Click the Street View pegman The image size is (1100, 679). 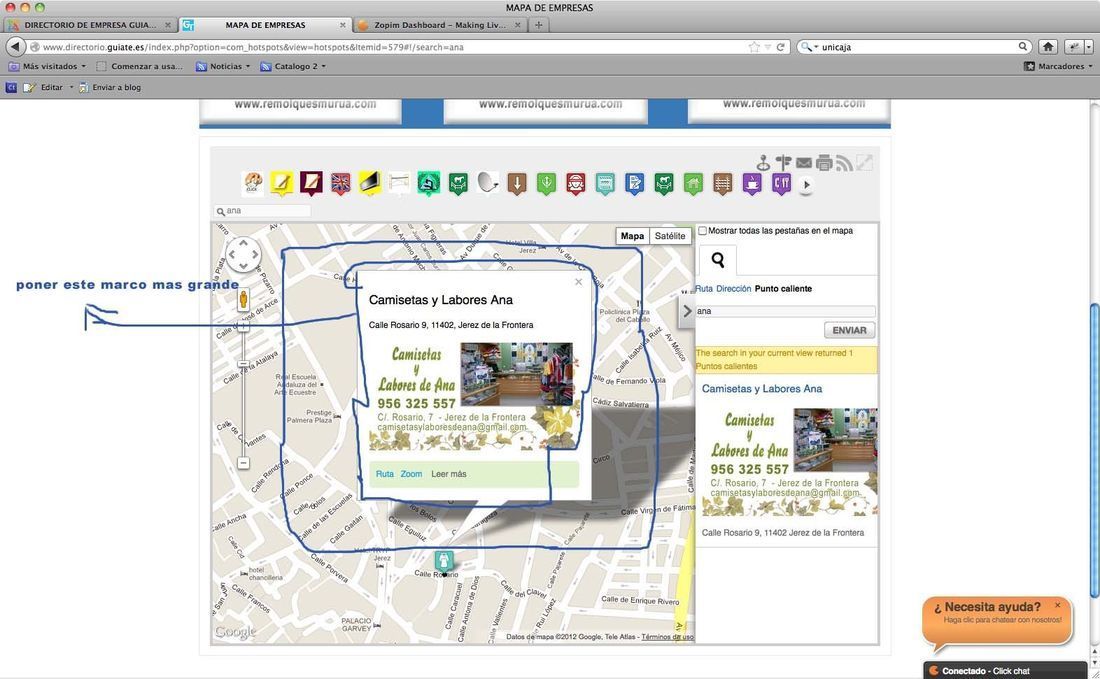click(x=243, y=300)
